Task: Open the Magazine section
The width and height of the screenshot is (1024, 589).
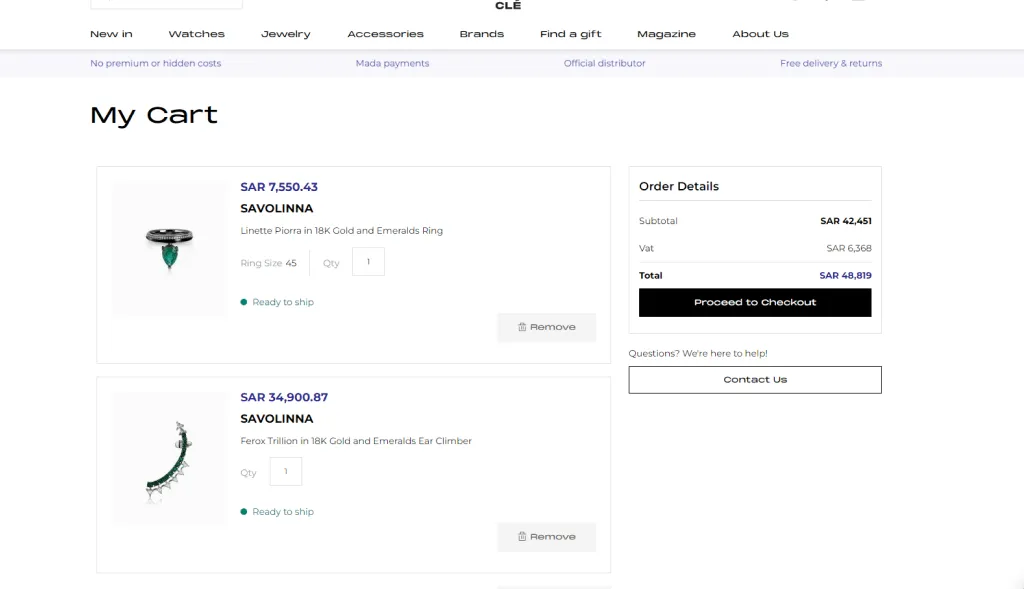Action: tap(666, 34)
